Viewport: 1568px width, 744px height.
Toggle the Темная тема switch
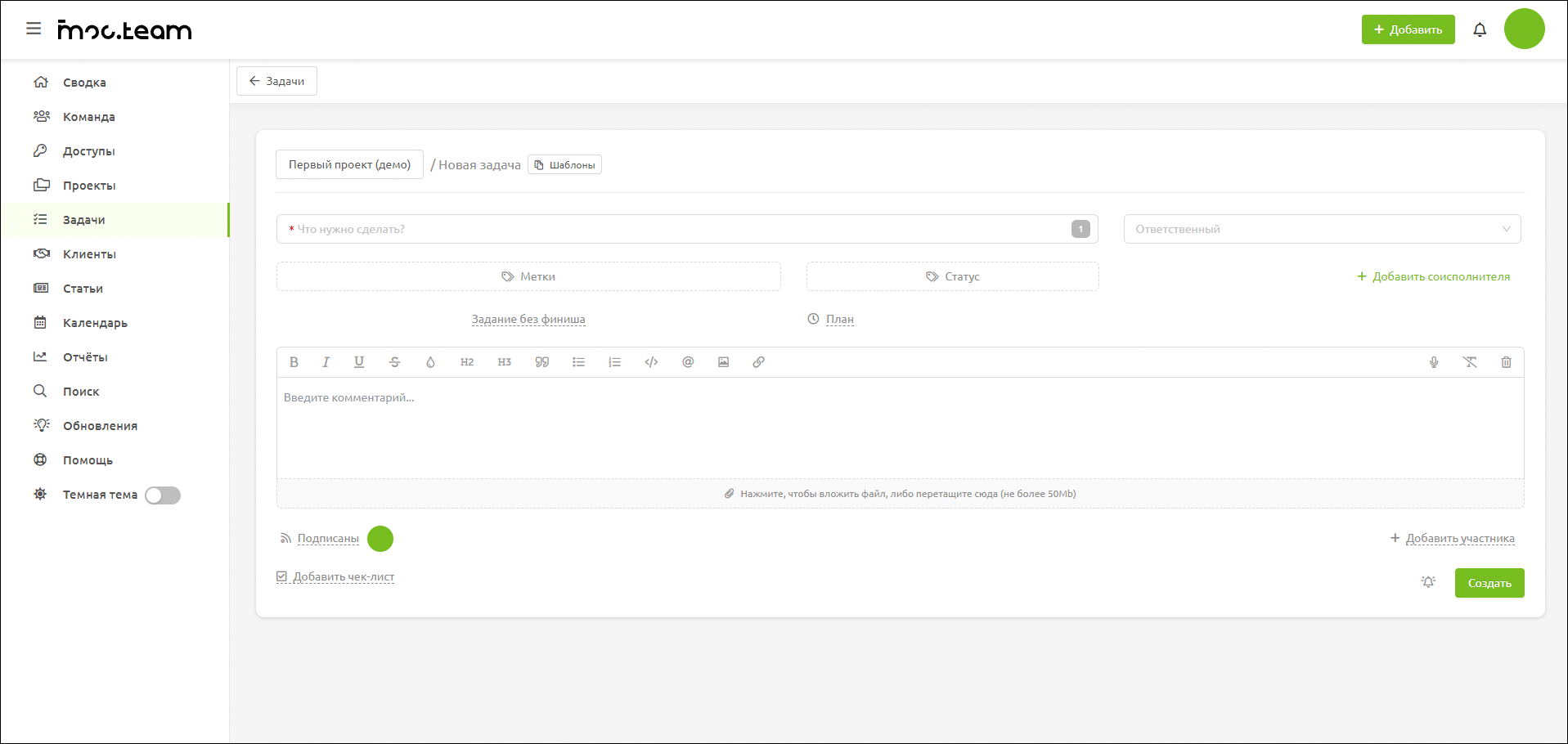(163, 495)
